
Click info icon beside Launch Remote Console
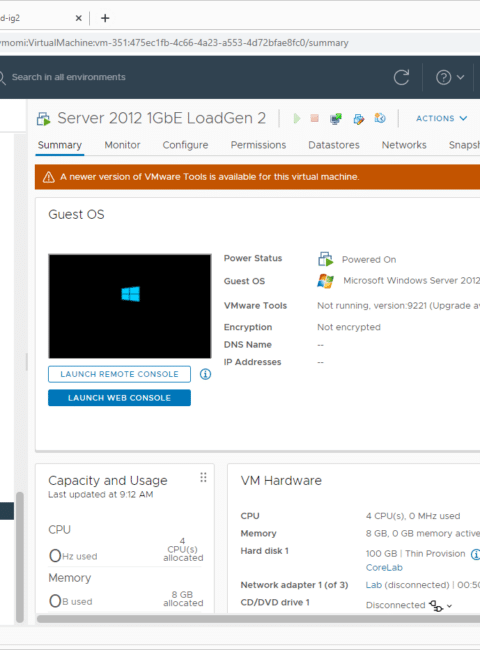coord(205,374)
